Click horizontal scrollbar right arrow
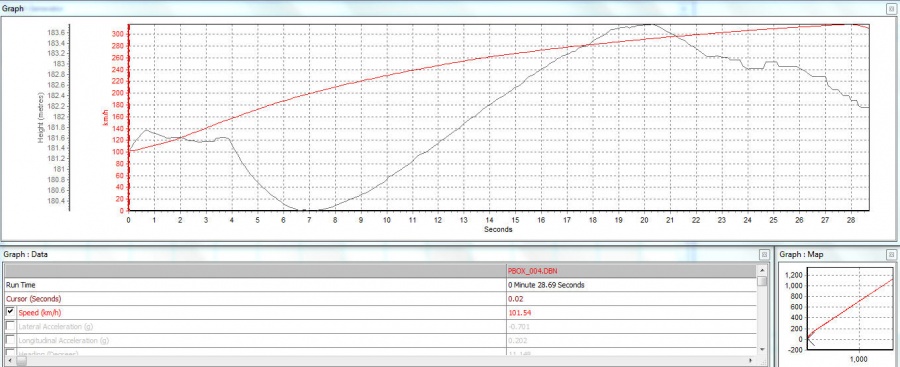Image resolution: width=900 pixels, height=367 pixels. (752, 361)
